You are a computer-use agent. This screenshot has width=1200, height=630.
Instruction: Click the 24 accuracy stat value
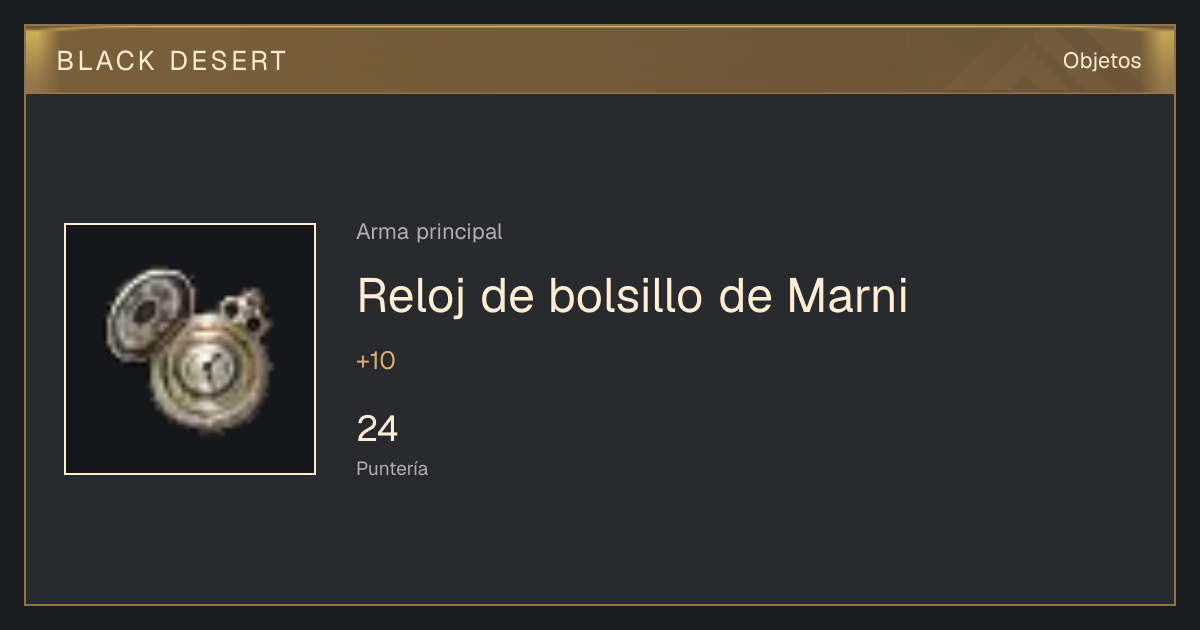click(377, 429)
